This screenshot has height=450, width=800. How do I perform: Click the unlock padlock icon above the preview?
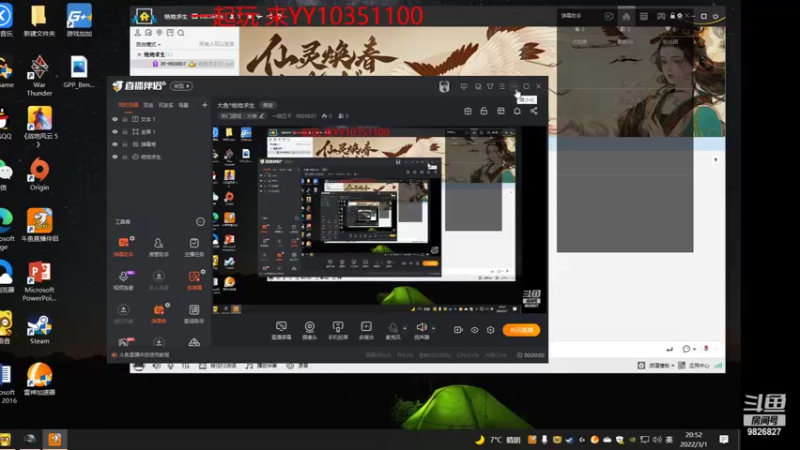[484, 111]
